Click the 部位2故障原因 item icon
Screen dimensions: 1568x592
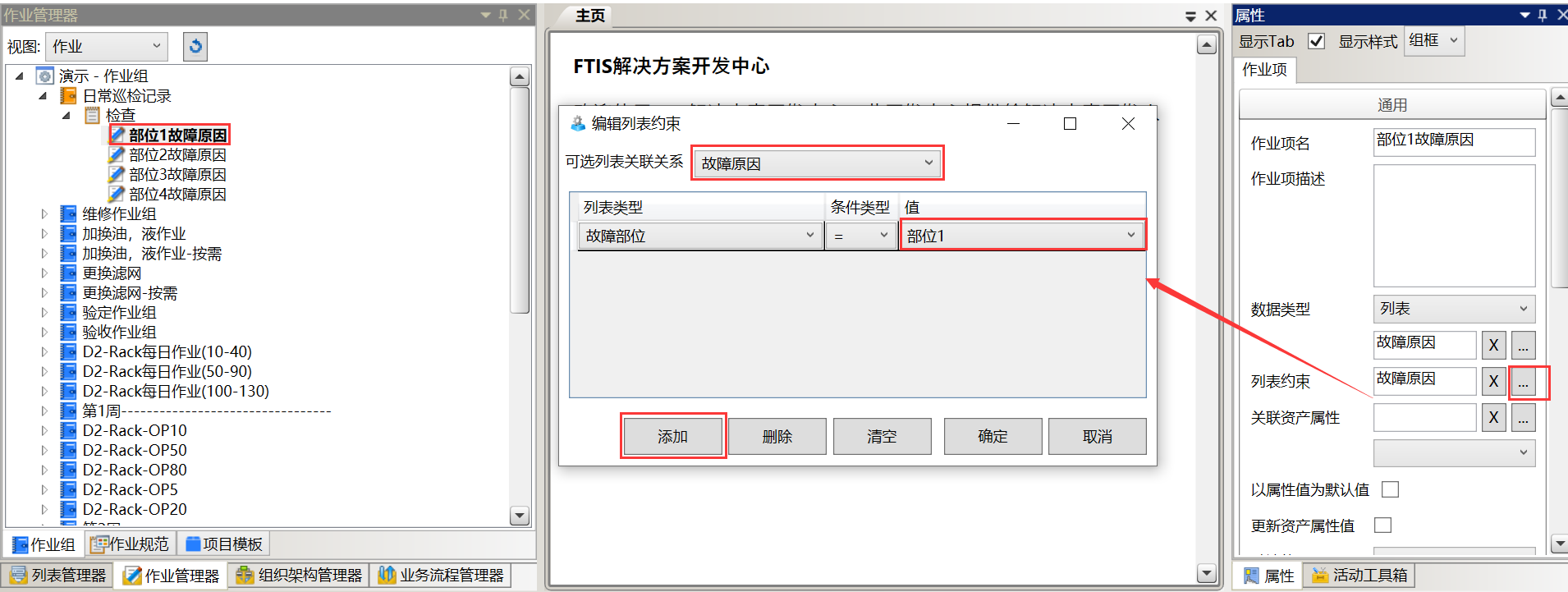(x=117, y=155)
